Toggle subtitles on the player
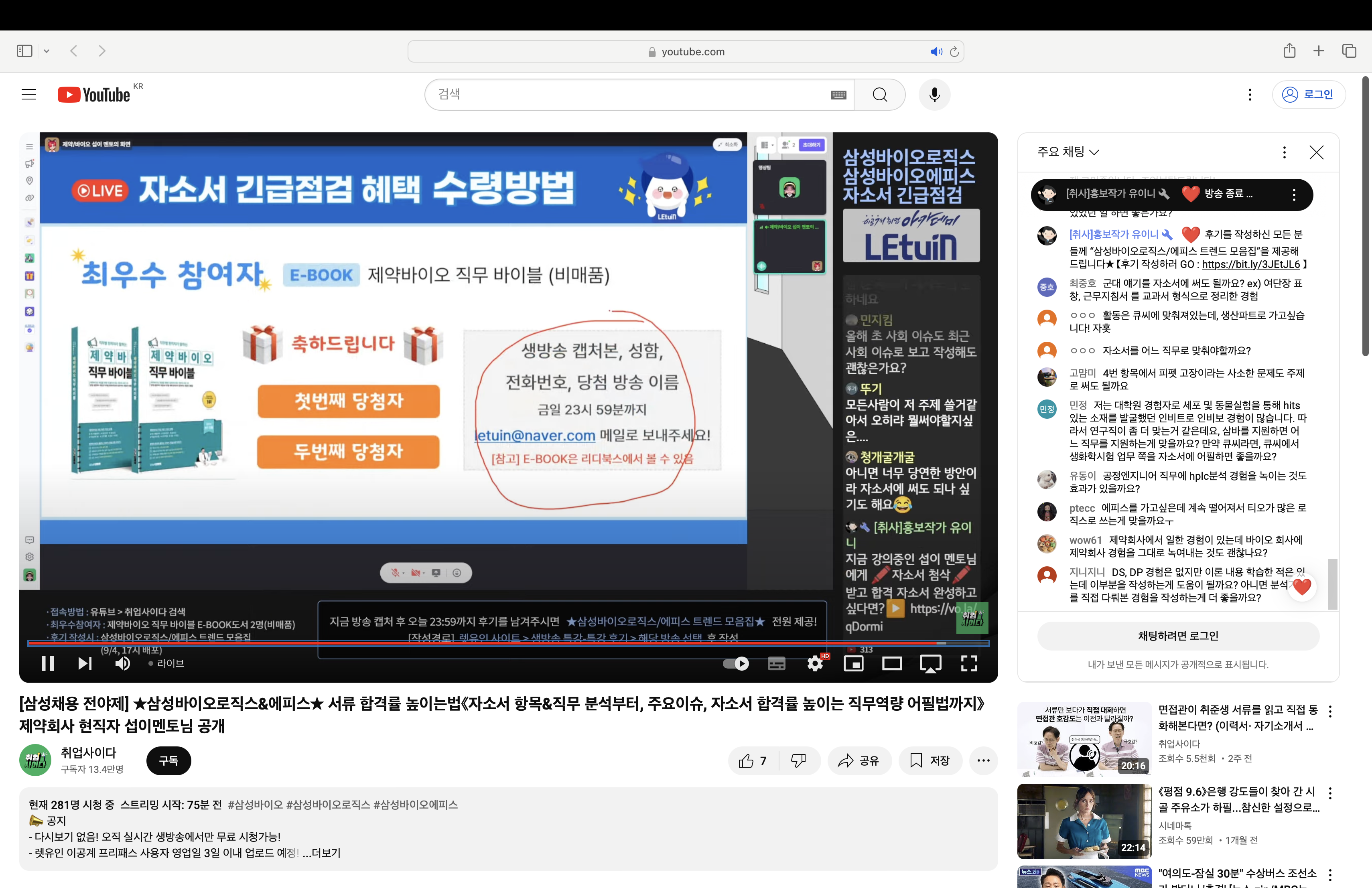Screen dimensions: 1372x888 pos(777,663)
